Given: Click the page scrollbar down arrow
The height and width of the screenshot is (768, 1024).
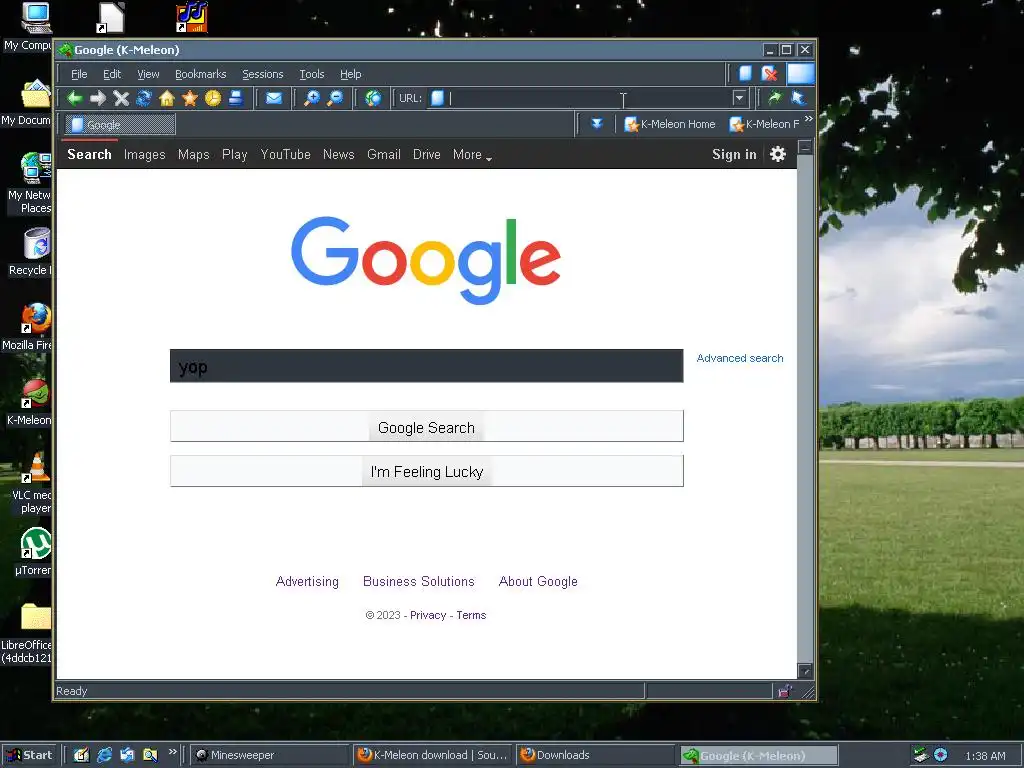Looking at the screenshot, I should [805, 671].
